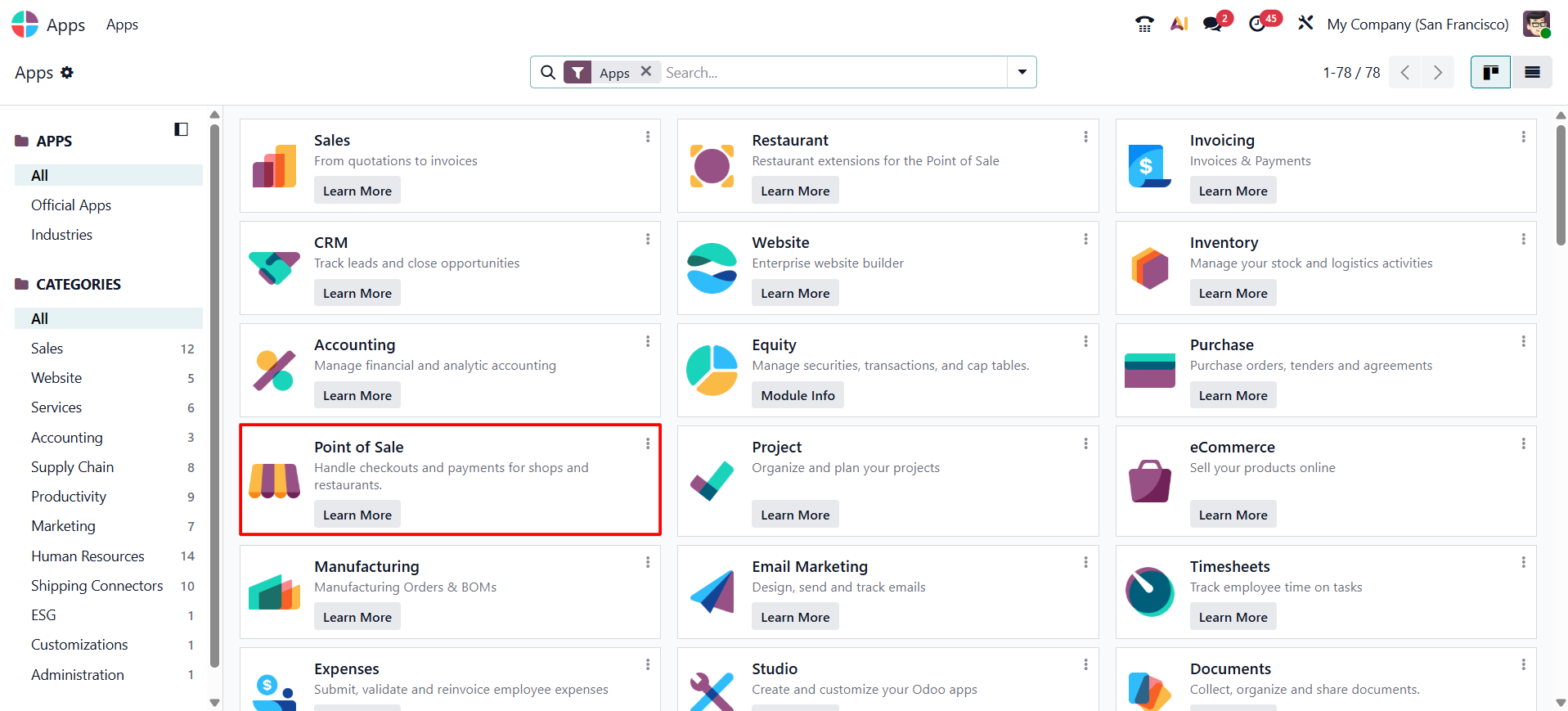Collapse the sidebar panel toggle
Image resolution: width=1568 pixels, height=711 pixels.
coord(182,129)
